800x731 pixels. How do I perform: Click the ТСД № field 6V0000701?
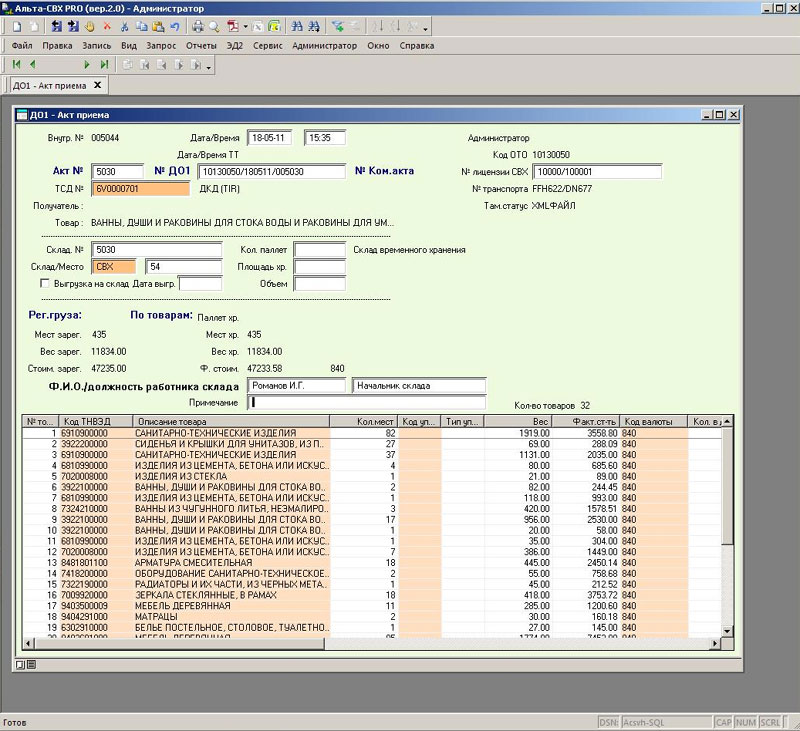tap(141, 189)
